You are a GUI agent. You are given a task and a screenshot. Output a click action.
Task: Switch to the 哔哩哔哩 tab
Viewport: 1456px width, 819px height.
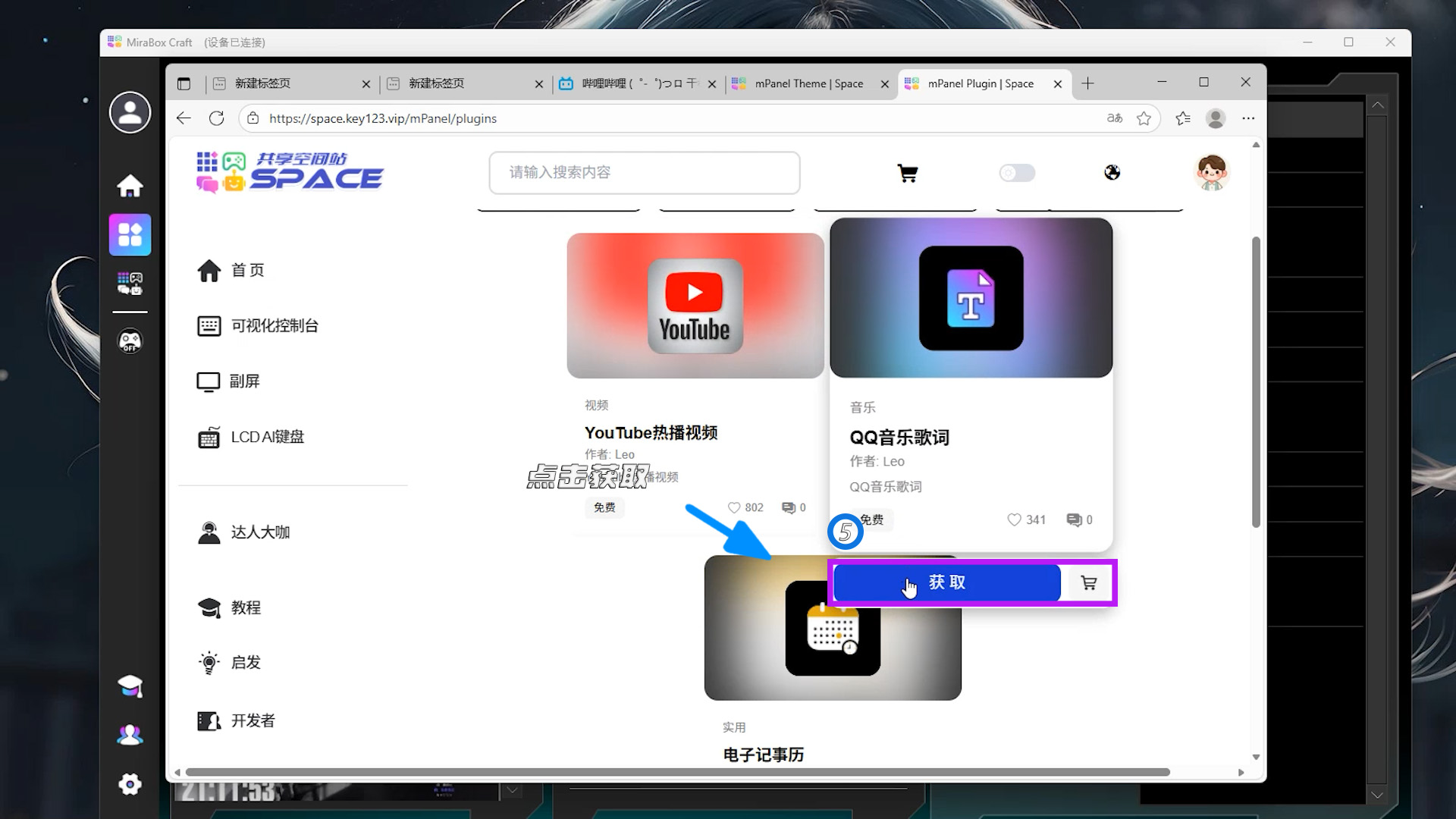(x=638, y=83)
